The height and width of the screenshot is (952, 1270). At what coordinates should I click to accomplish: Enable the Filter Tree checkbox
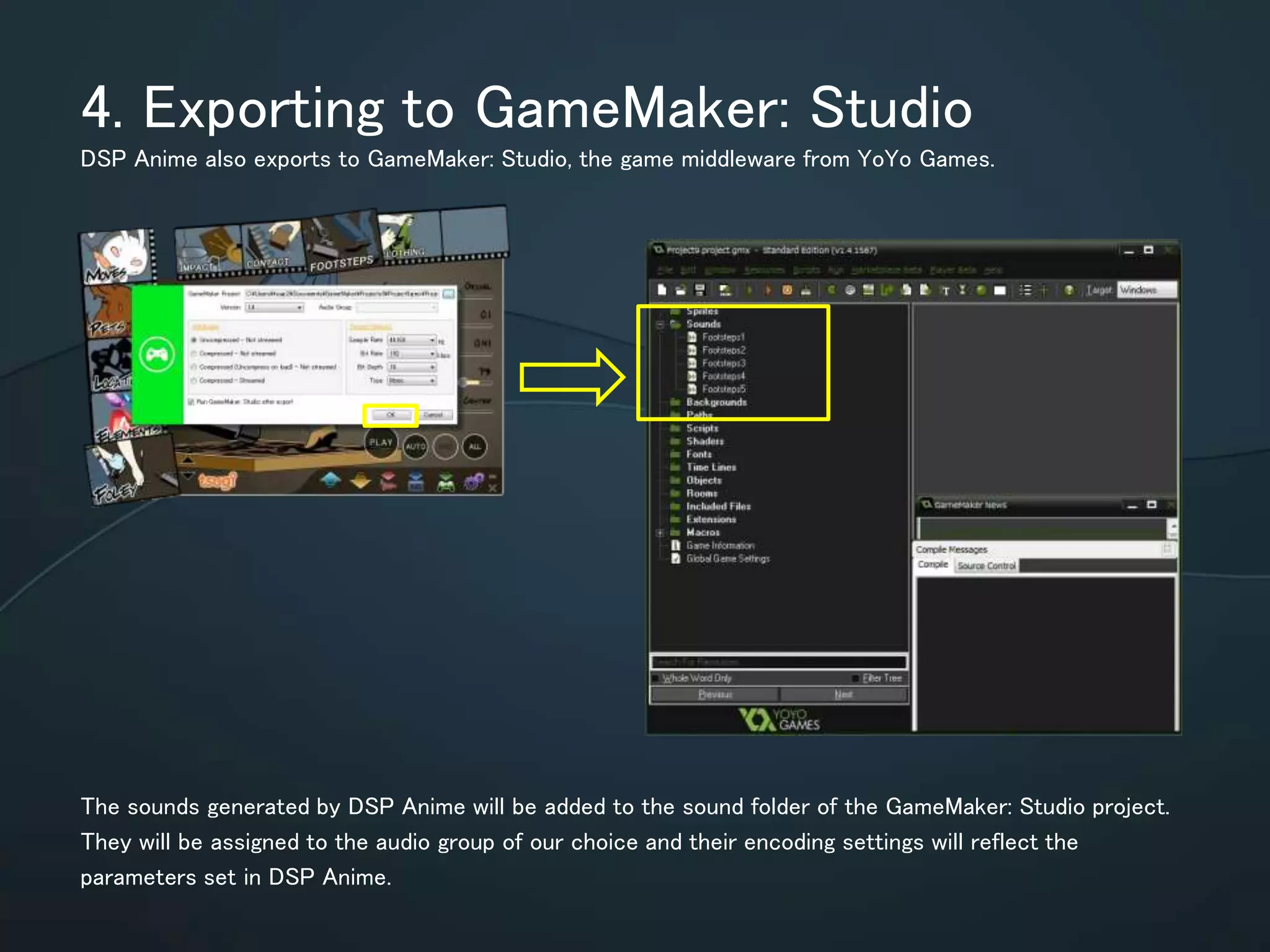coord(856,678)
